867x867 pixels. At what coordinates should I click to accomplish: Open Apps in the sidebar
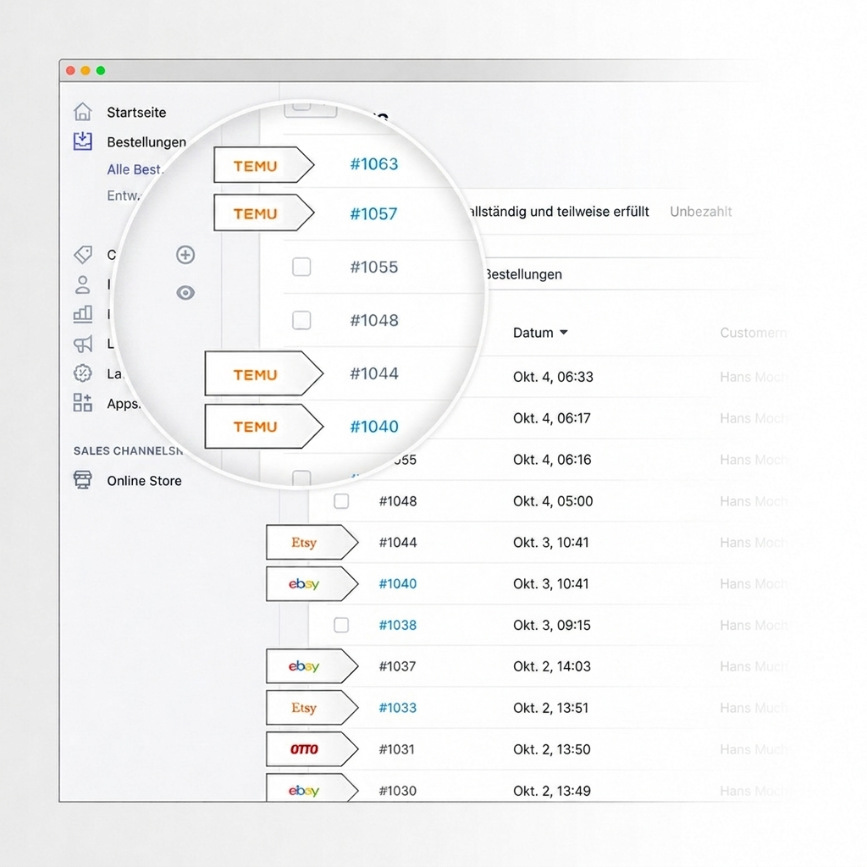(x=123, y=404)
